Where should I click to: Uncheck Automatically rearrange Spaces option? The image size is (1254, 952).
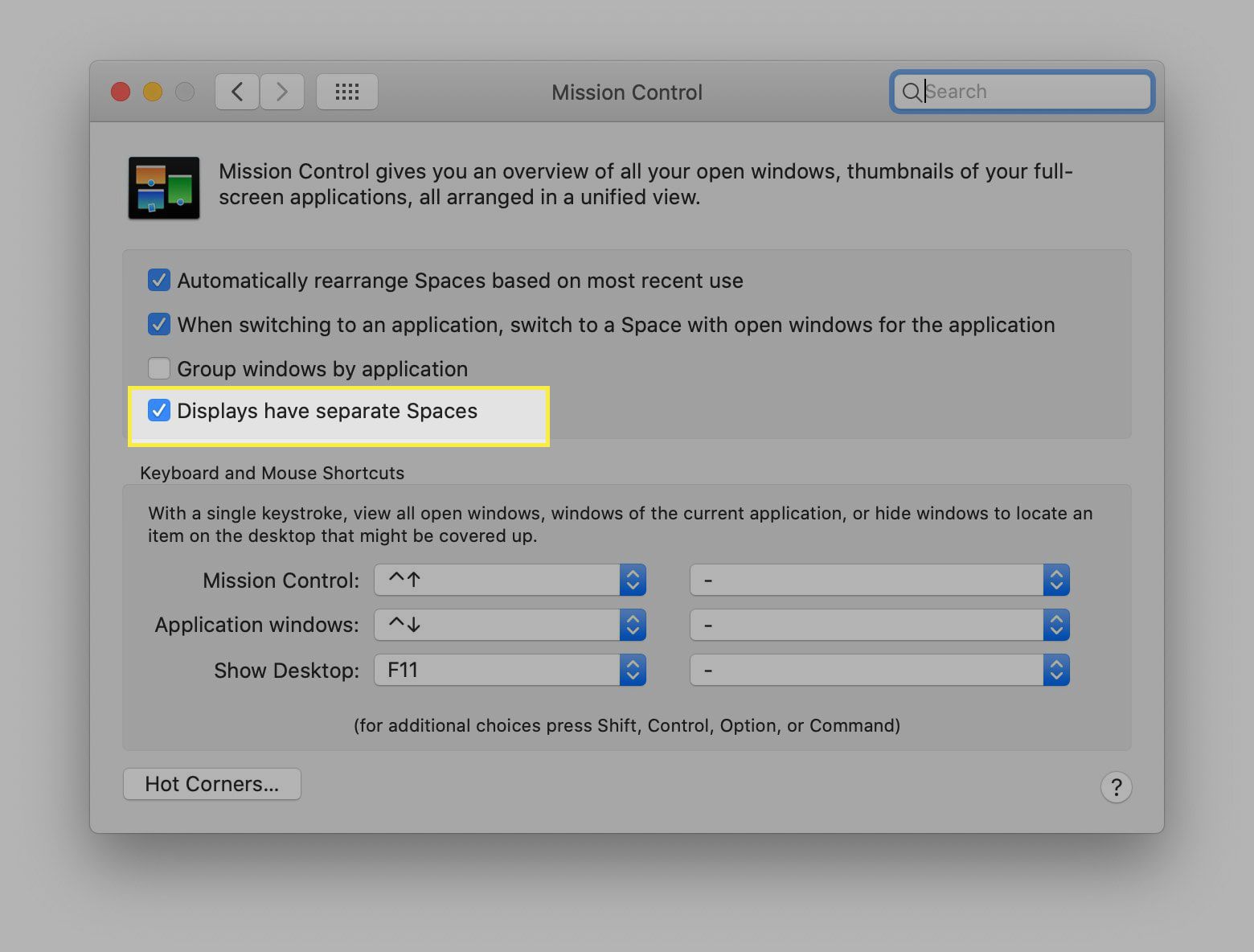pyautogui.click(x=159, y=280)
